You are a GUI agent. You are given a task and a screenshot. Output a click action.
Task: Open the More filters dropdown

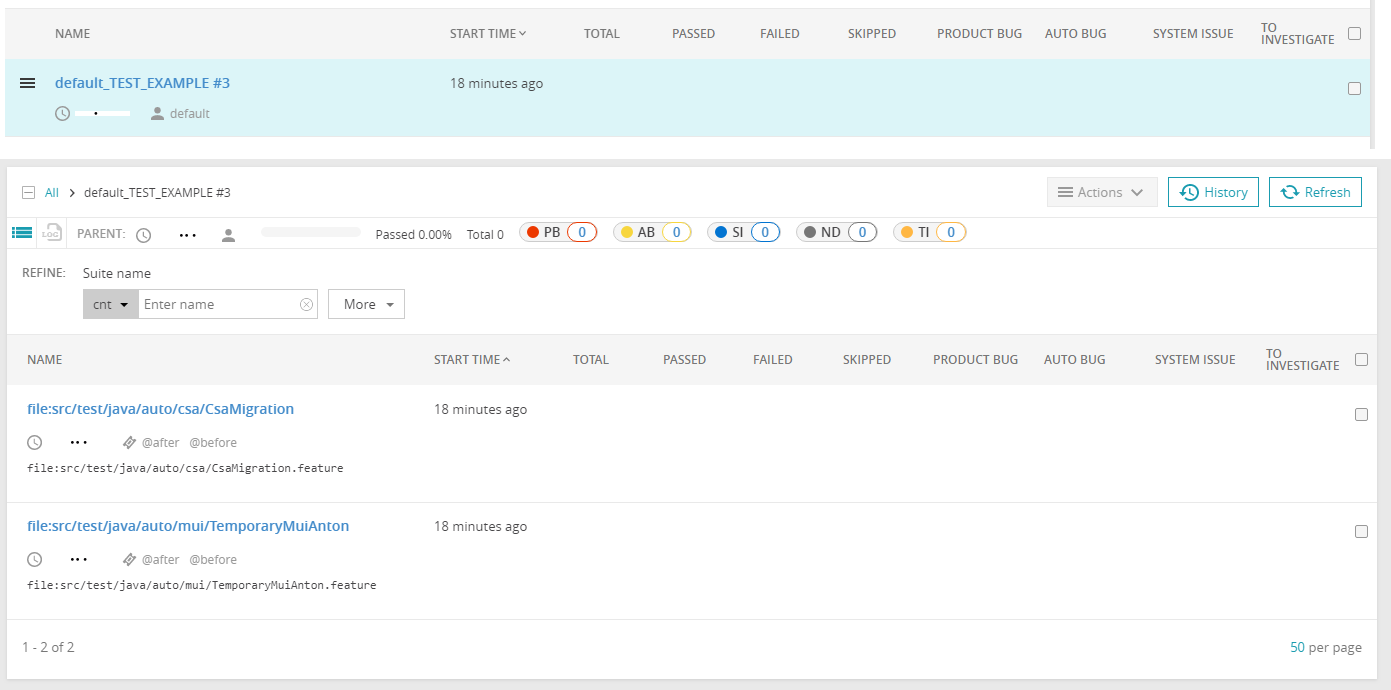click(366, 304)
